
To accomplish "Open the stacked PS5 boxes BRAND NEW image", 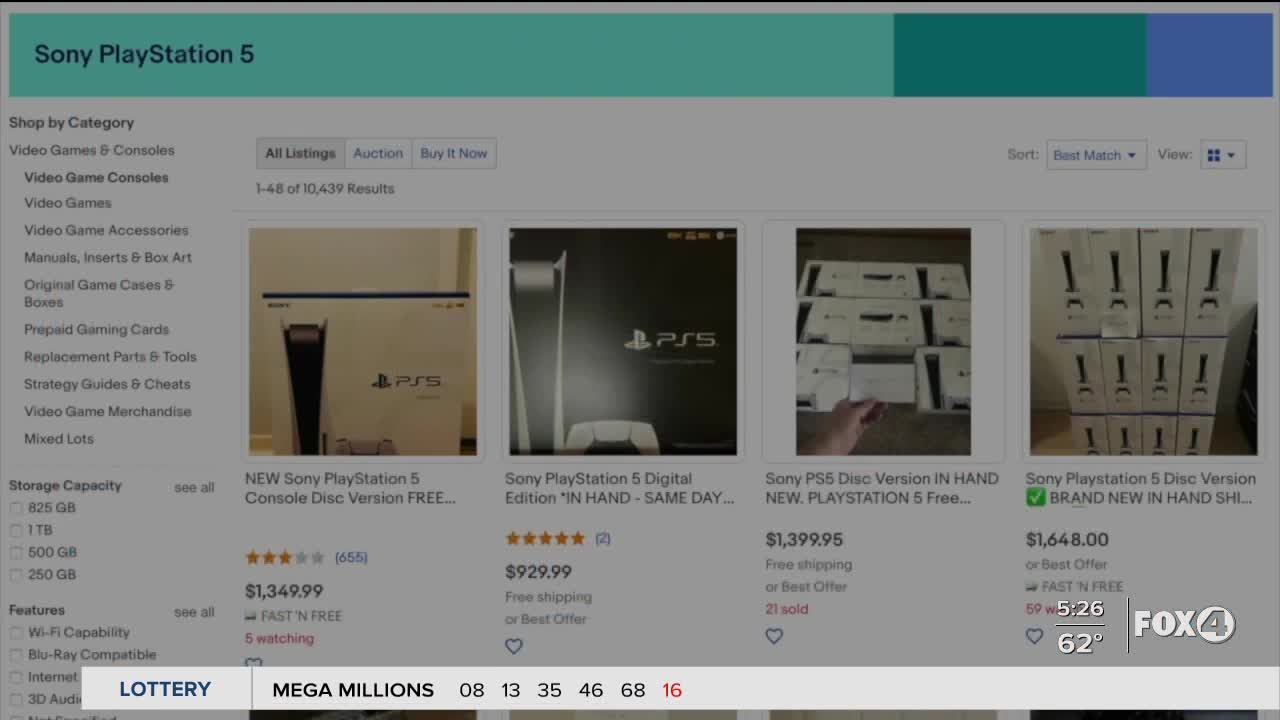I will 1144,342.
